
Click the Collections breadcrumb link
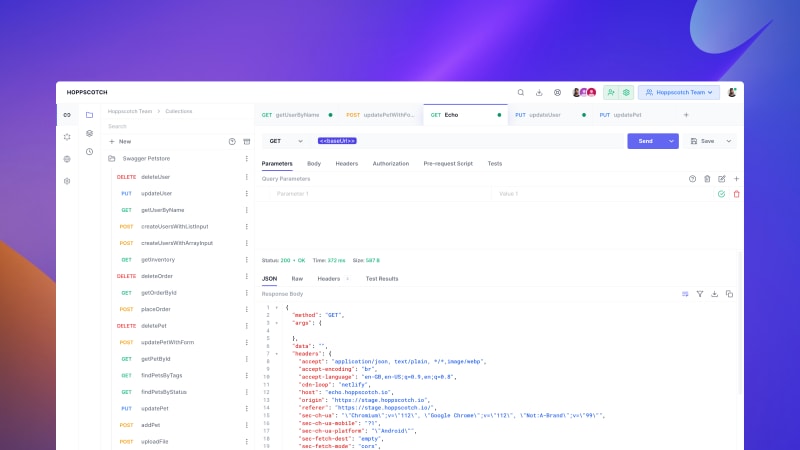179,111
